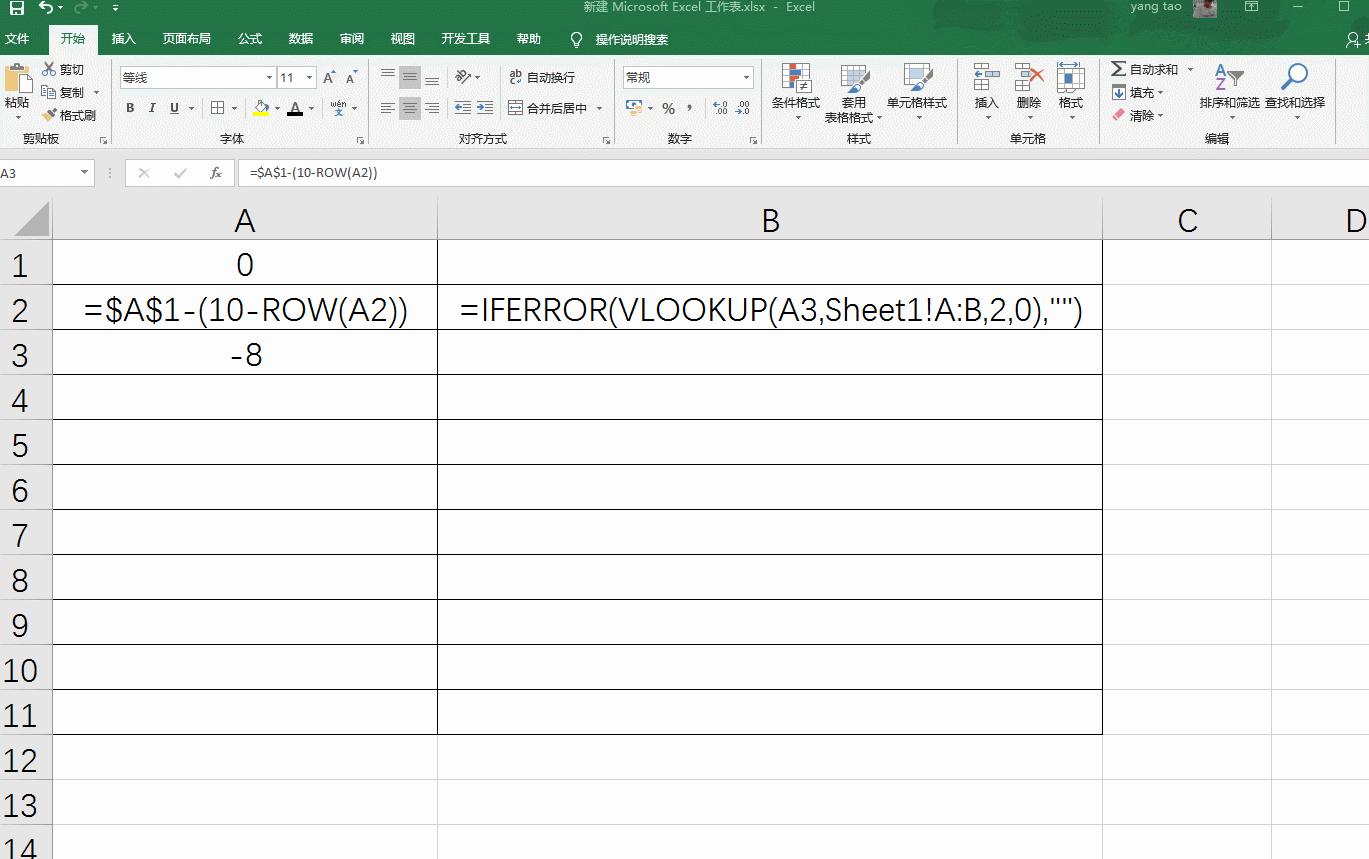Apply accounting number format
Viewport: 1369px width, 859px height.
click(x=633, y=108)
